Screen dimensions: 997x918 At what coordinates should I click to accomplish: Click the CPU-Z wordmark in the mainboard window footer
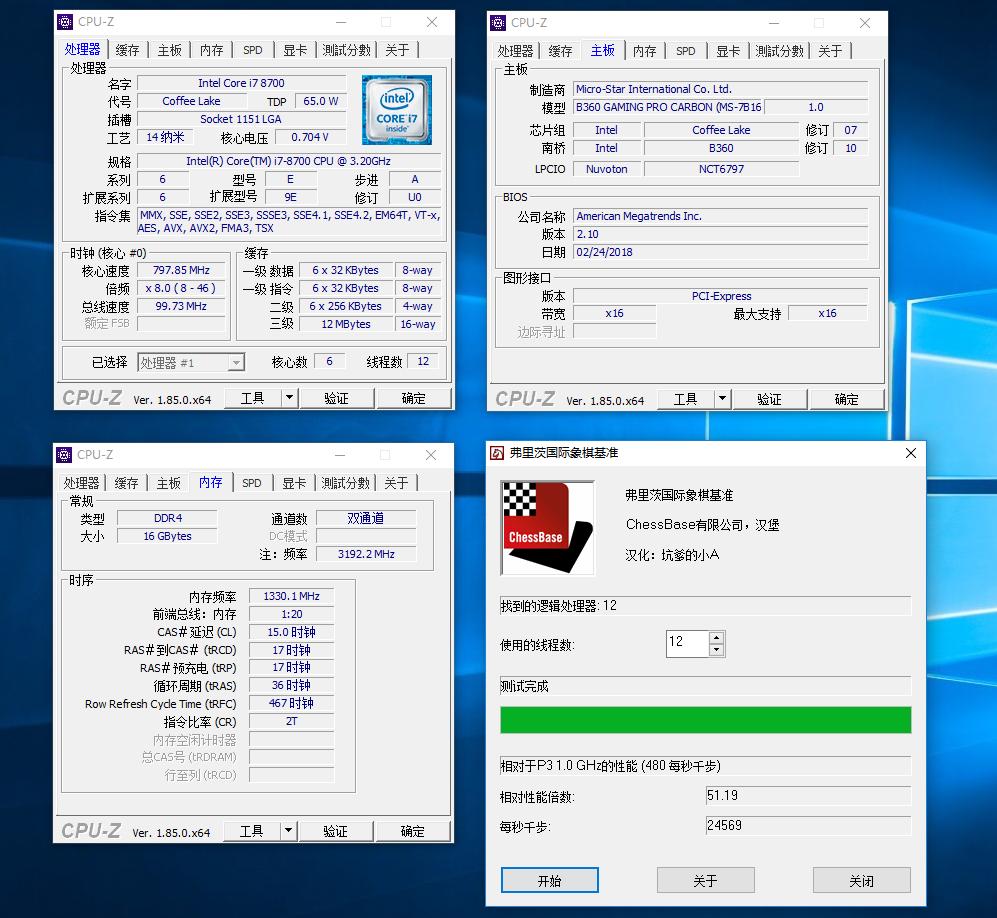click(525, 398)
